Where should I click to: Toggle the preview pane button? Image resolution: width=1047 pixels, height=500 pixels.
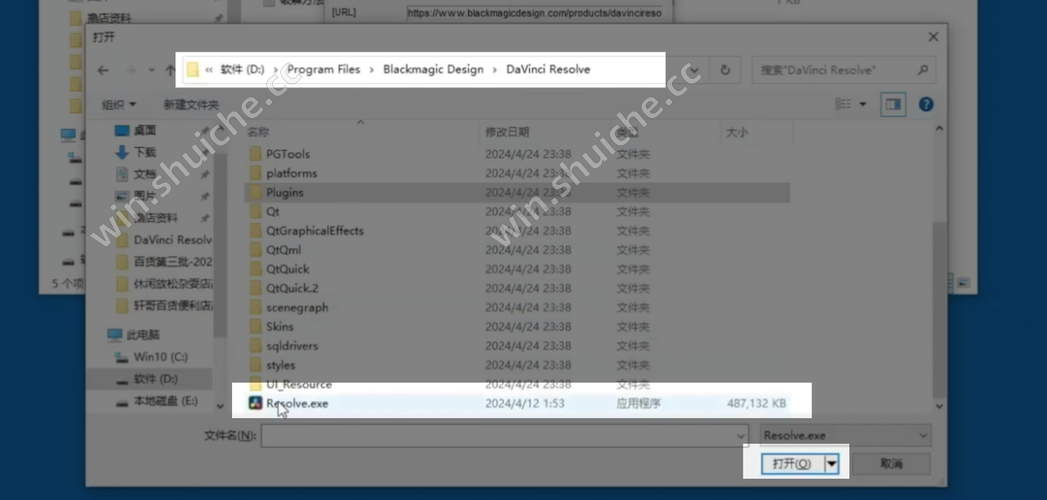893,104
